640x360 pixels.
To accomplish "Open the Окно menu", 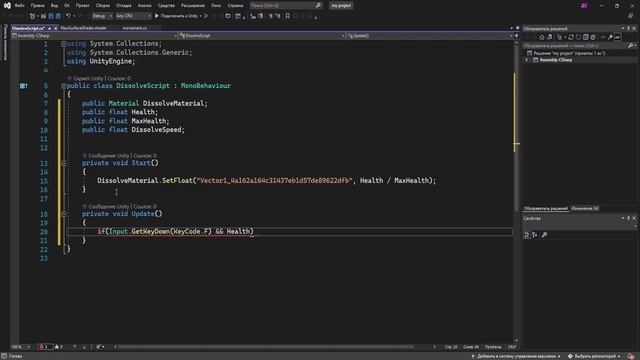I will (216, 6).
